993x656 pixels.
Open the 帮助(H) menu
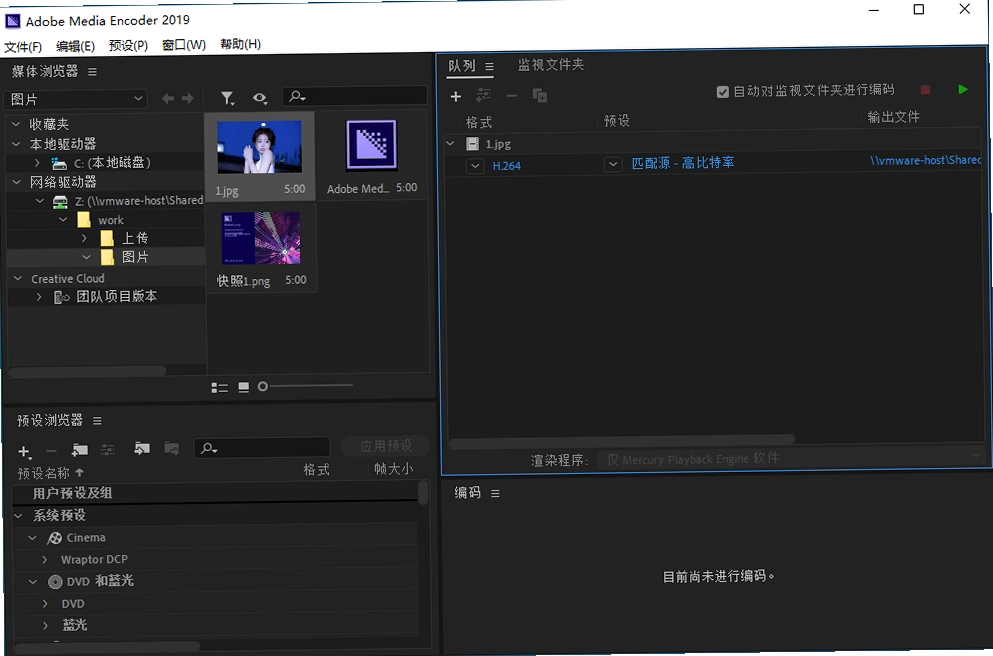click(x=241, y=44)
